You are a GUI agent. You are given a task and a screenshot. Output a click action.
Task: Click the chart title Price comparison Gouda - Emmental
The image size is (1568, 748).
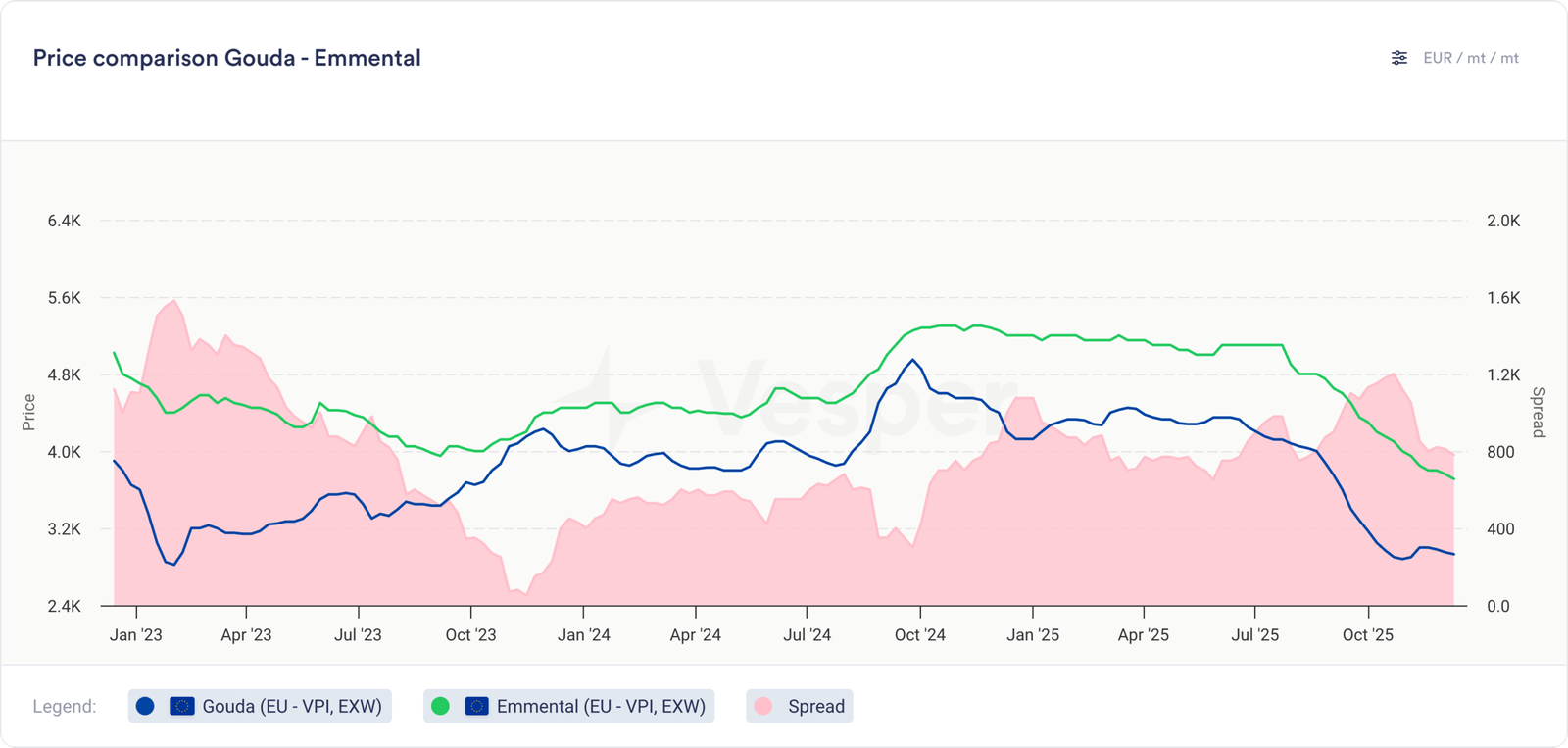tap(226, 58)
